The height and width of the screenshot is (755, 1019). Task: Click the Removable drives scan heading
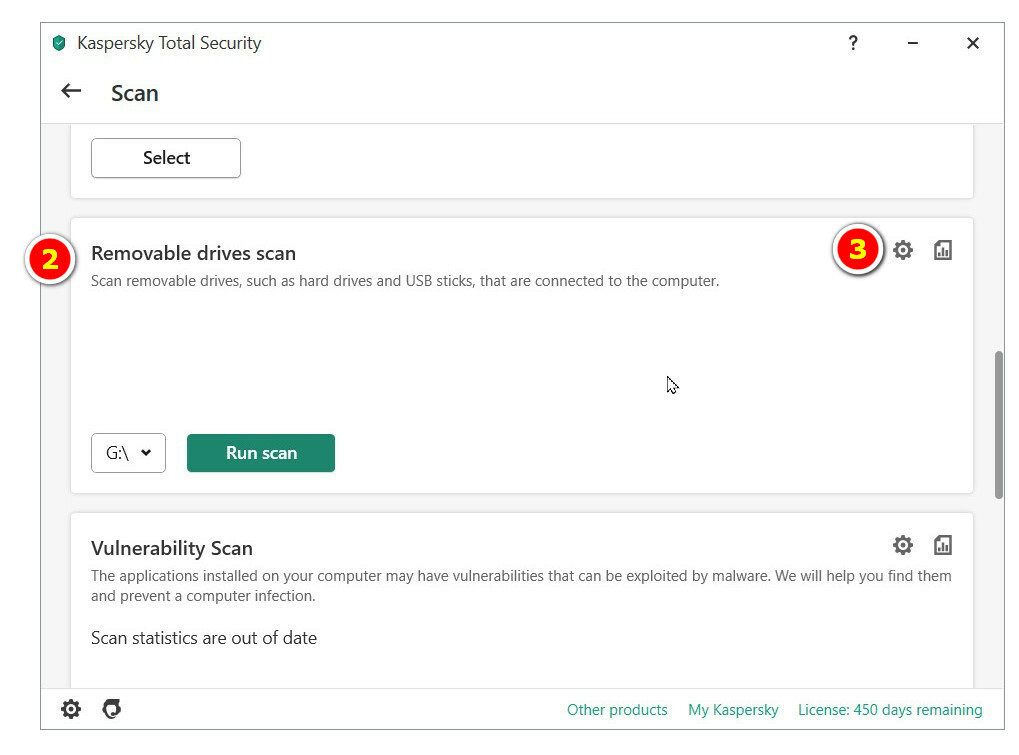193,253
